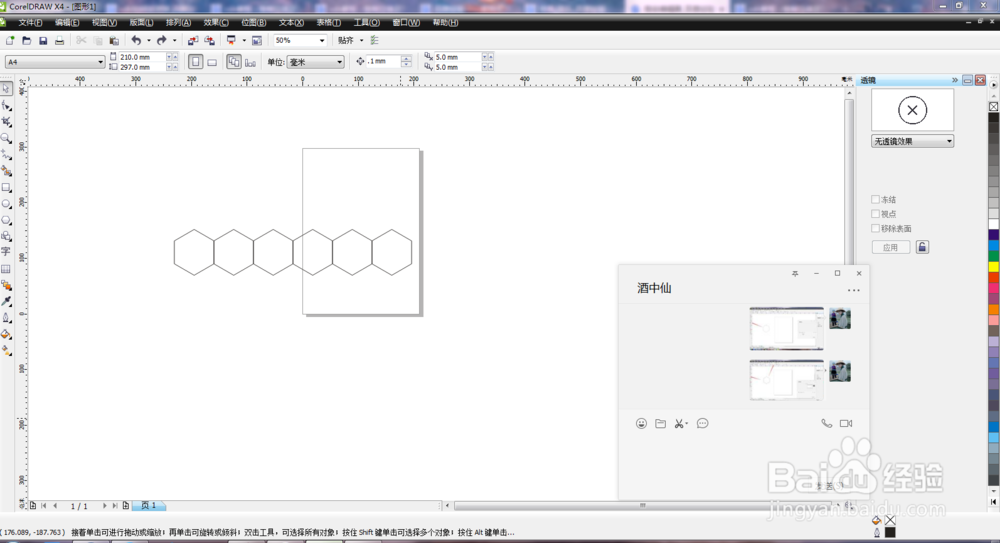Select the Crop tool
1000x543 pixels.
click(x=6, y=122)
